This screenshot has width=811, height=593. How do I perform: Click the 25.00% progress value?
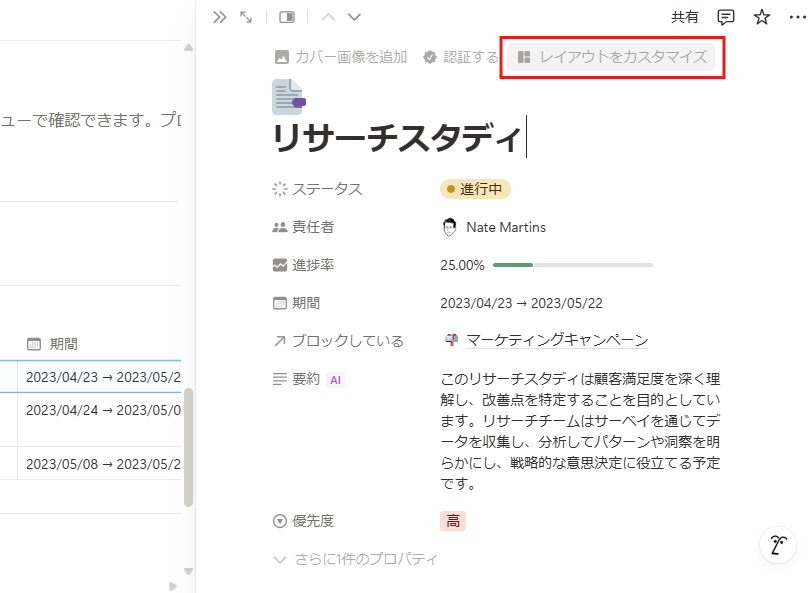[x=462, y=265]
